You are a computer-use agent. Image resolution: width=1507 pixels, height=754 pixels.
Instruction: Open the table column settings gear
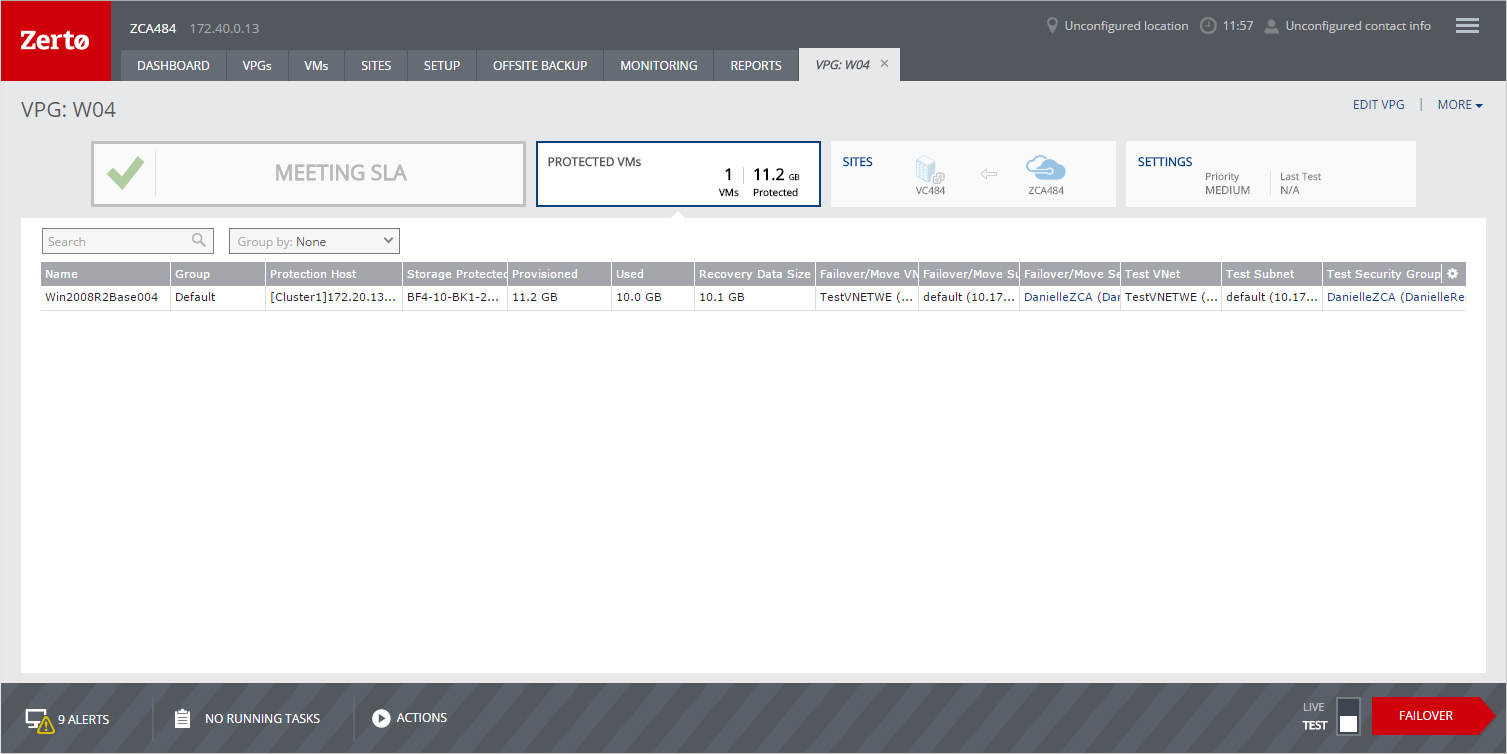1453,273
